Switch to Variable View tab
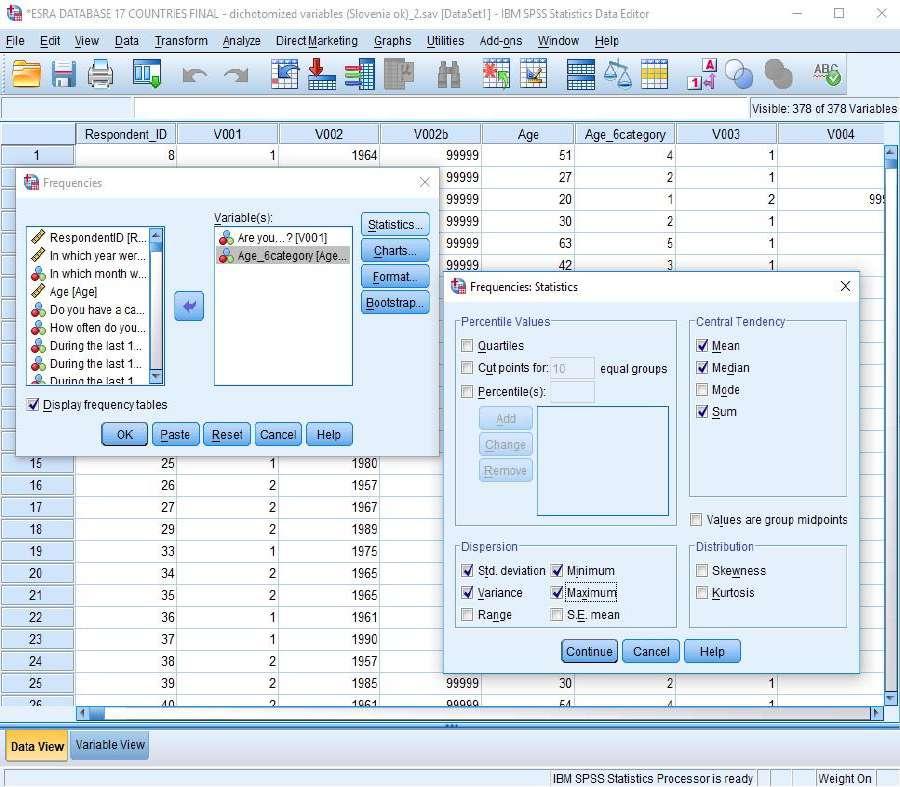The height and width of the screenshot is (787, 900). (110, 745)
